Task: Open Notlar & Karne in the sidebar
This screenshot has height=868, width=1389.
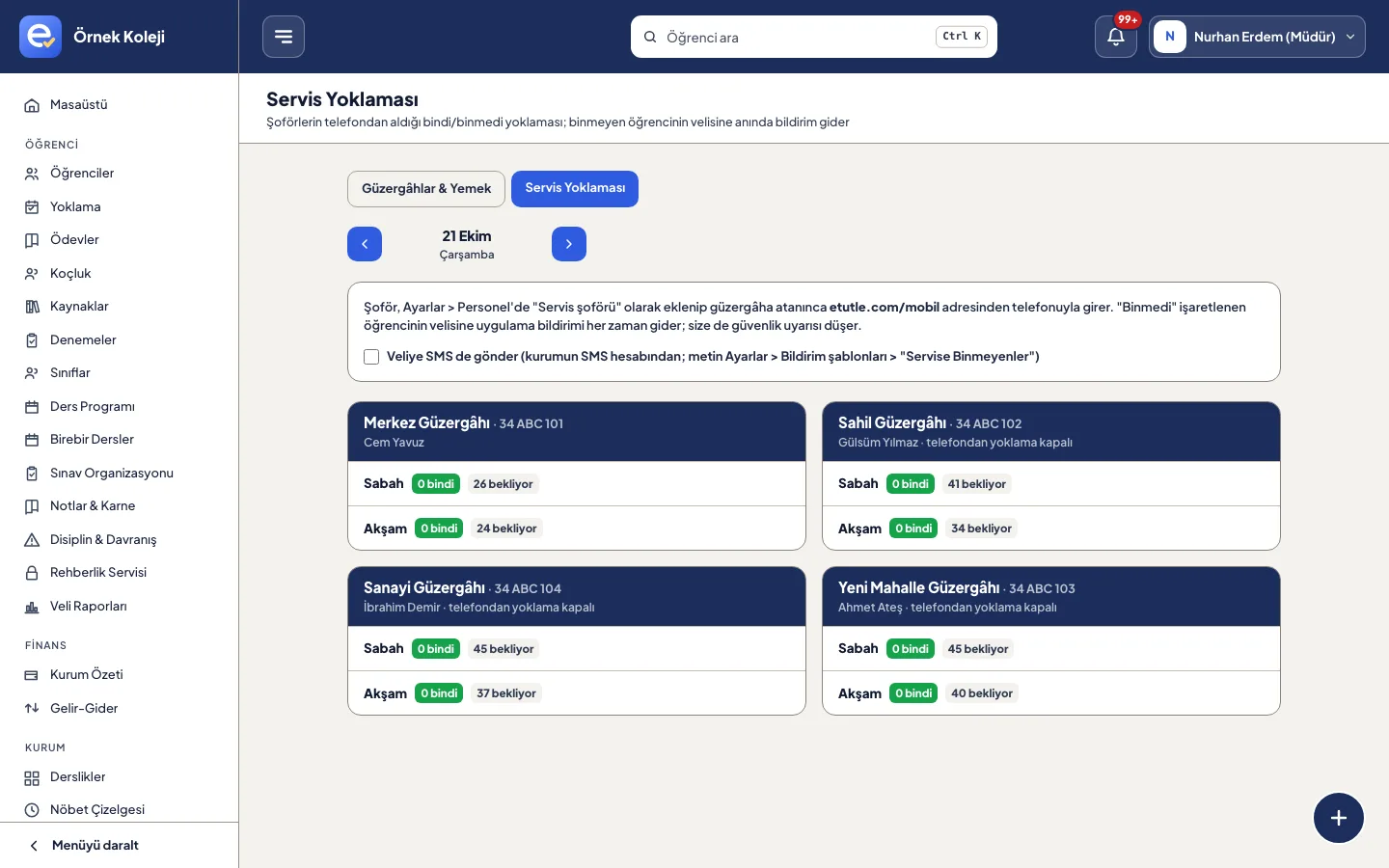Action: pyautogui.click(x=120, y=506)
